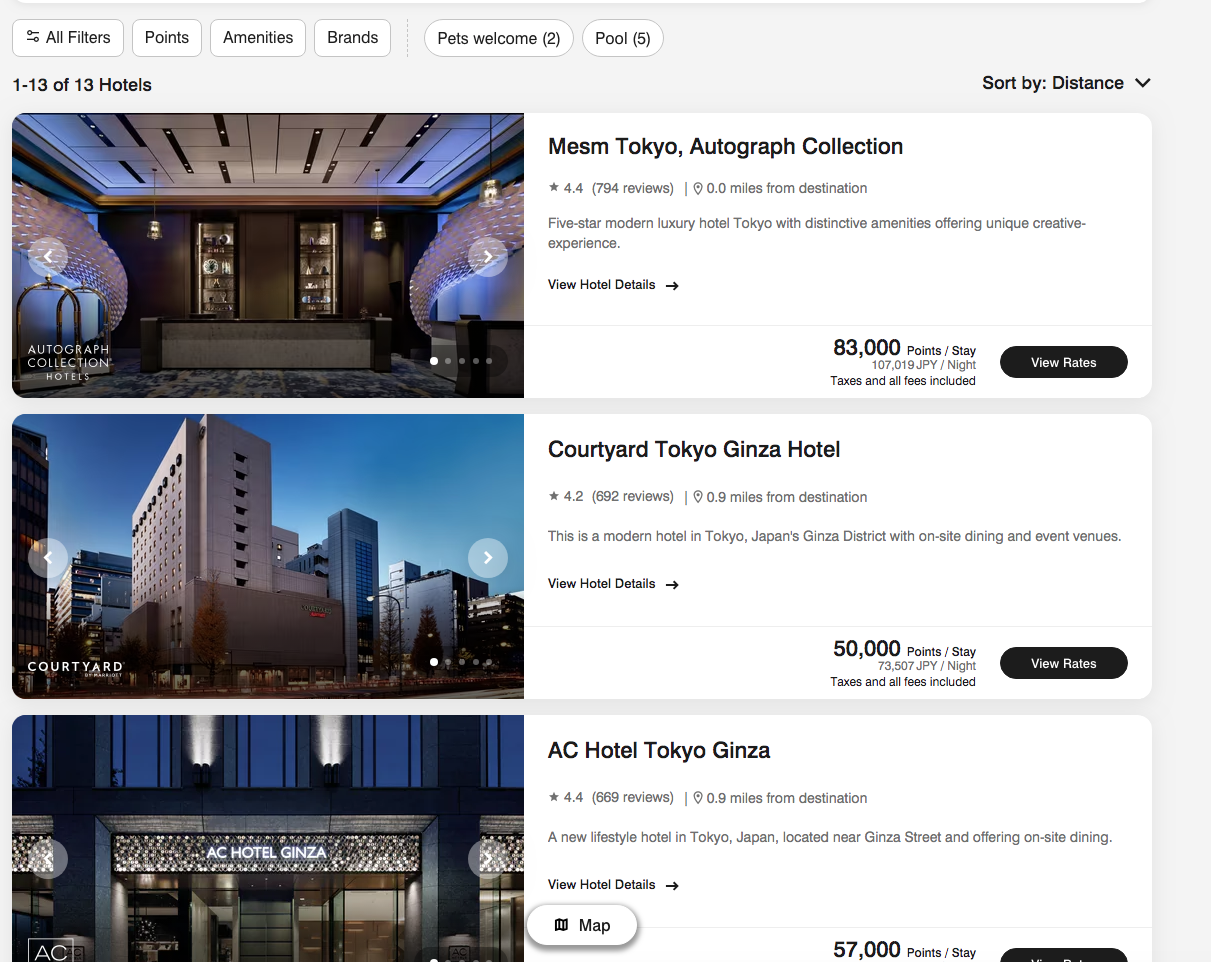The image size is (1211, 962).
Task: Click arrow beside AC Hotel View Hotel Details
Action: (672, 886)
